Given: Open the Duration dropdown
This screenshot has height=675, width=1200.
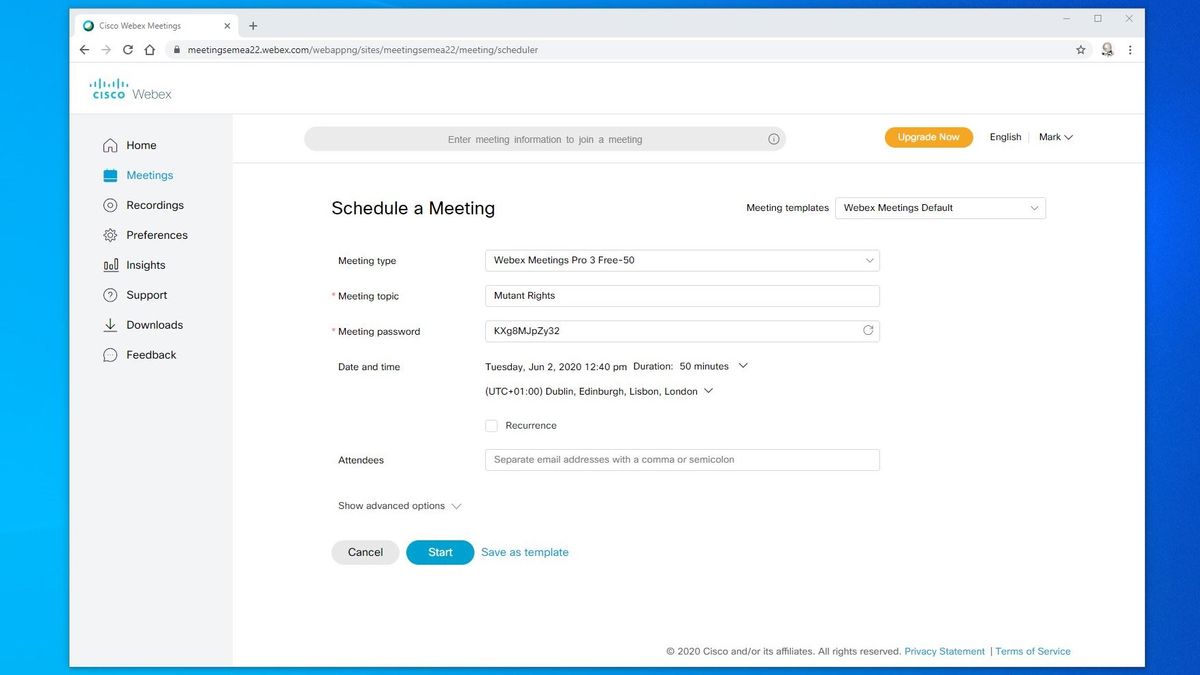Looking at the screenshot, I should coord(742,366).
